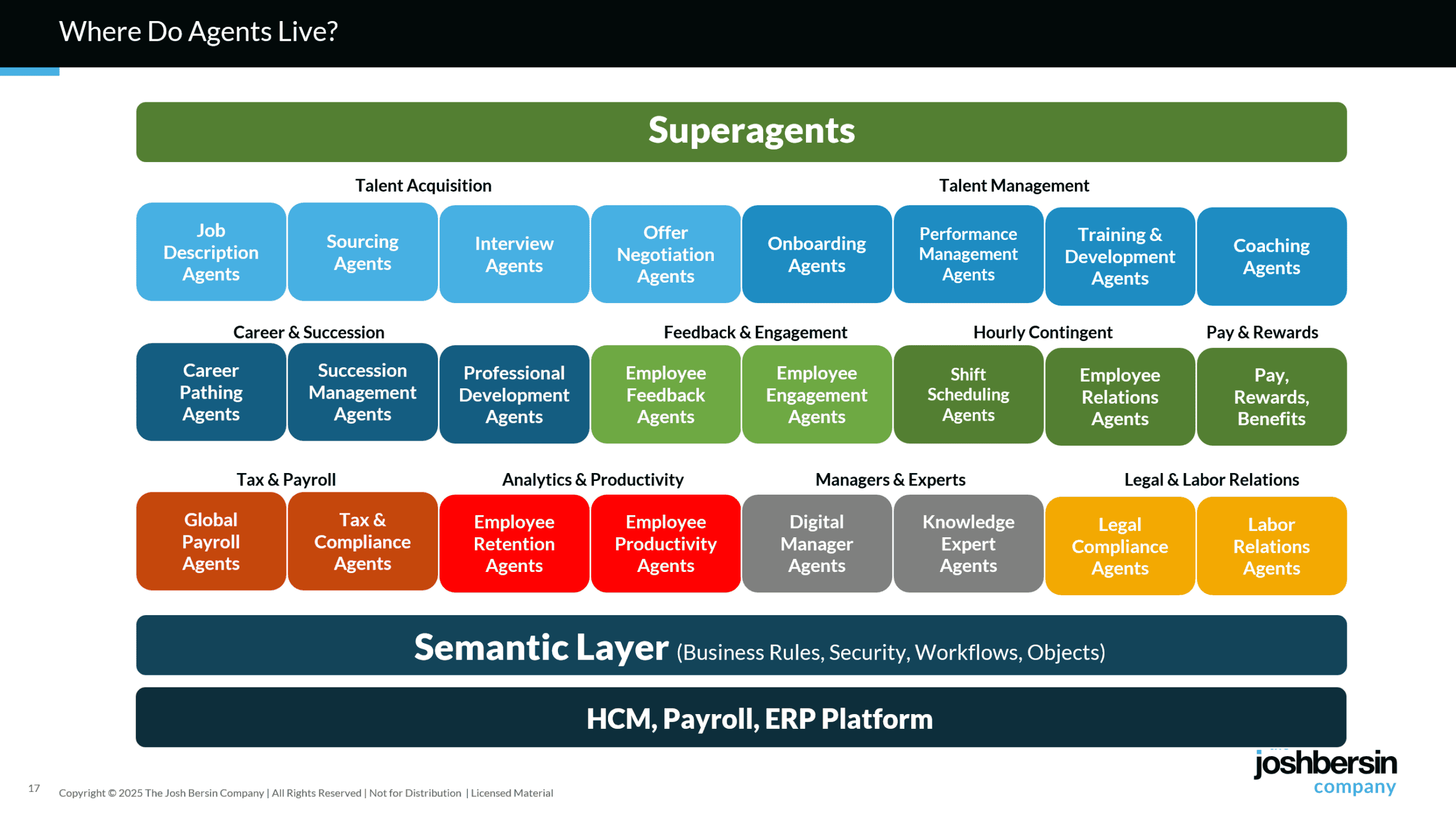Viewport: 1456px width, 813px height.
Task: Click the Offer Negotiation Agents box
Action: 665,254
